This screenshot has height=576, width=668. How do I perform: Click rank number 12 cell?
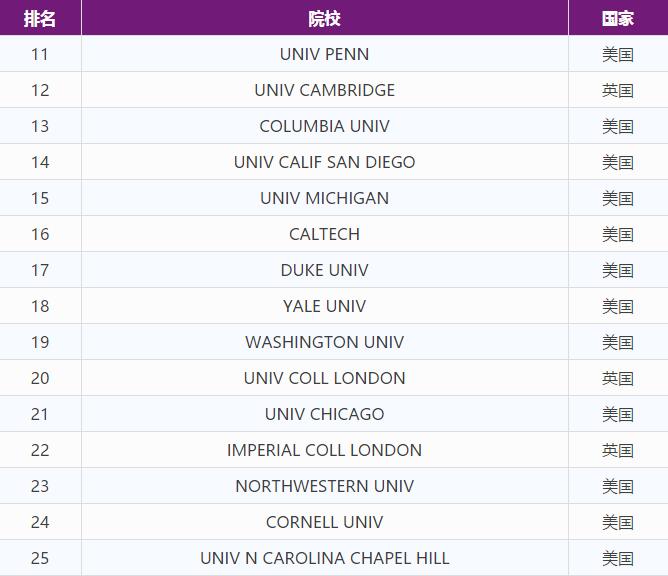(x=40, y=90)
